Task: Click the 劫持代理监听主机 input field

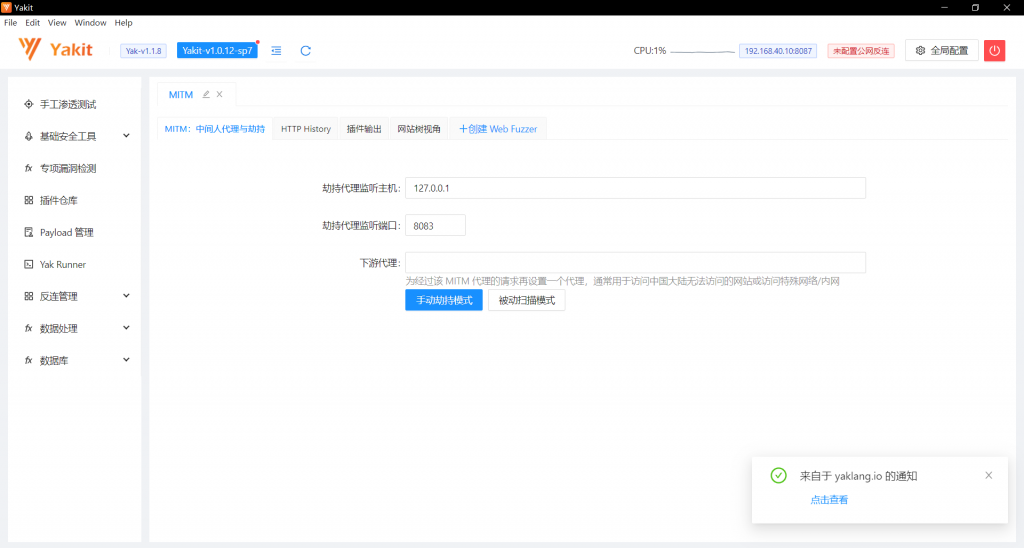Action: tap(635, 188)
